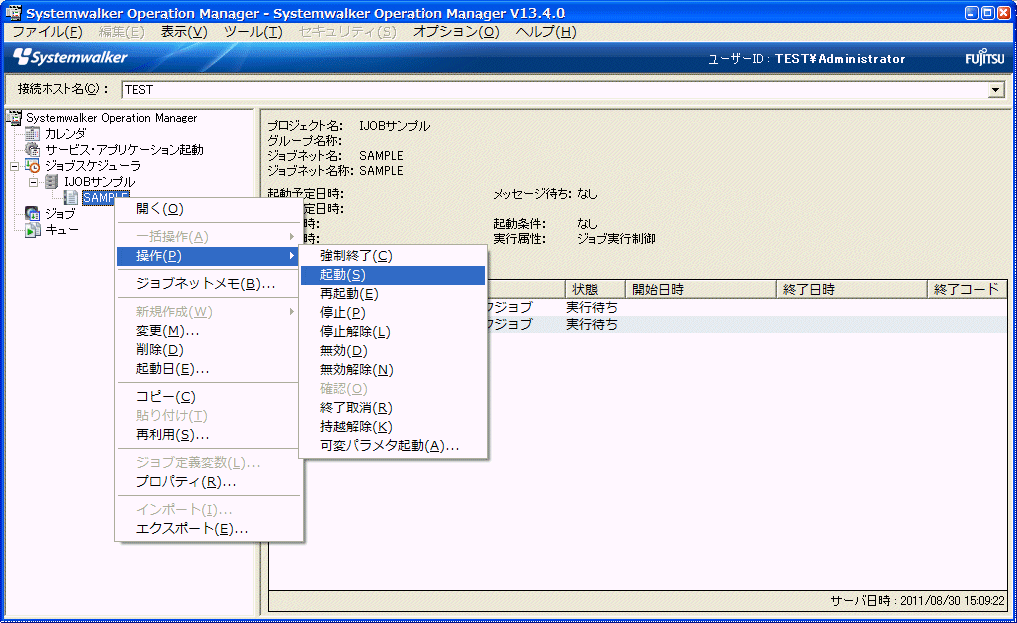Click the ジョブスケジューラ clock icon

(x=32, y=166)
